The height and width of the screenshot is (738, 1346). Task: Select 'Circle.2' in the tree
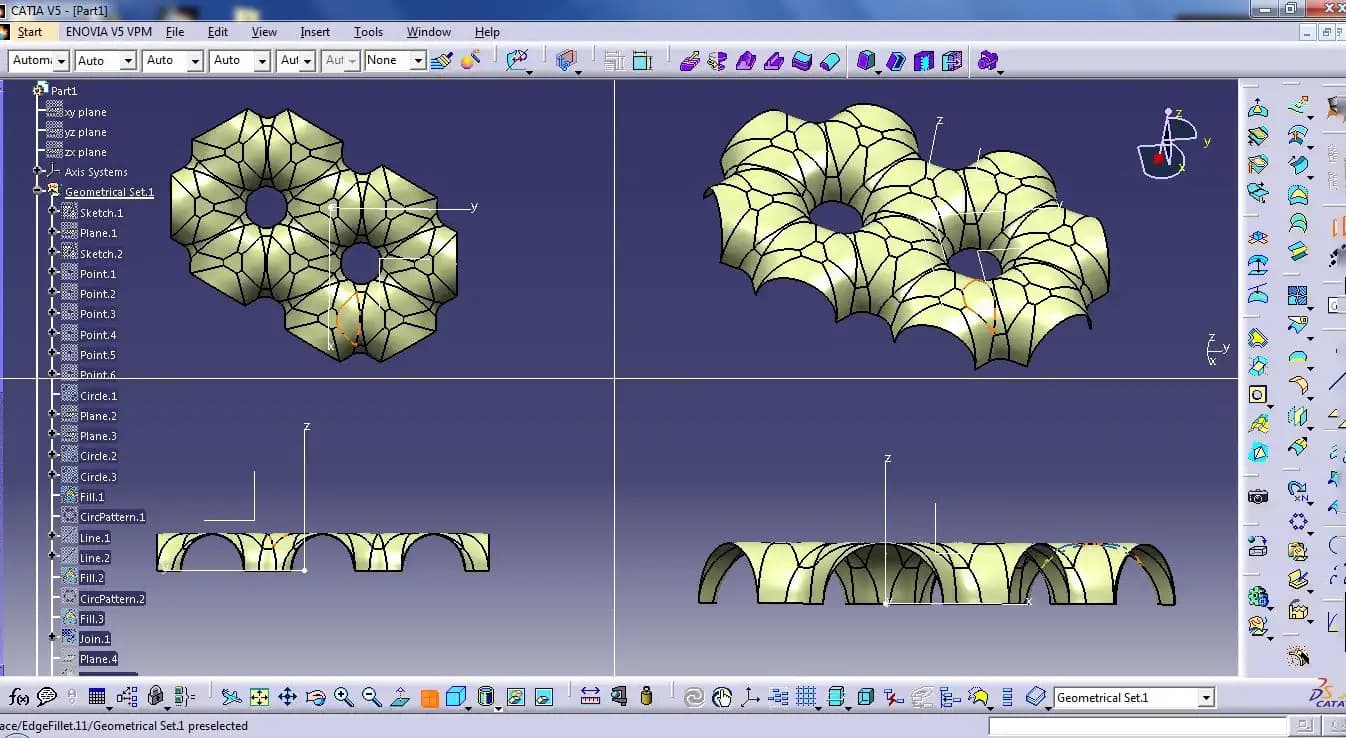click(x=98, y=456)
